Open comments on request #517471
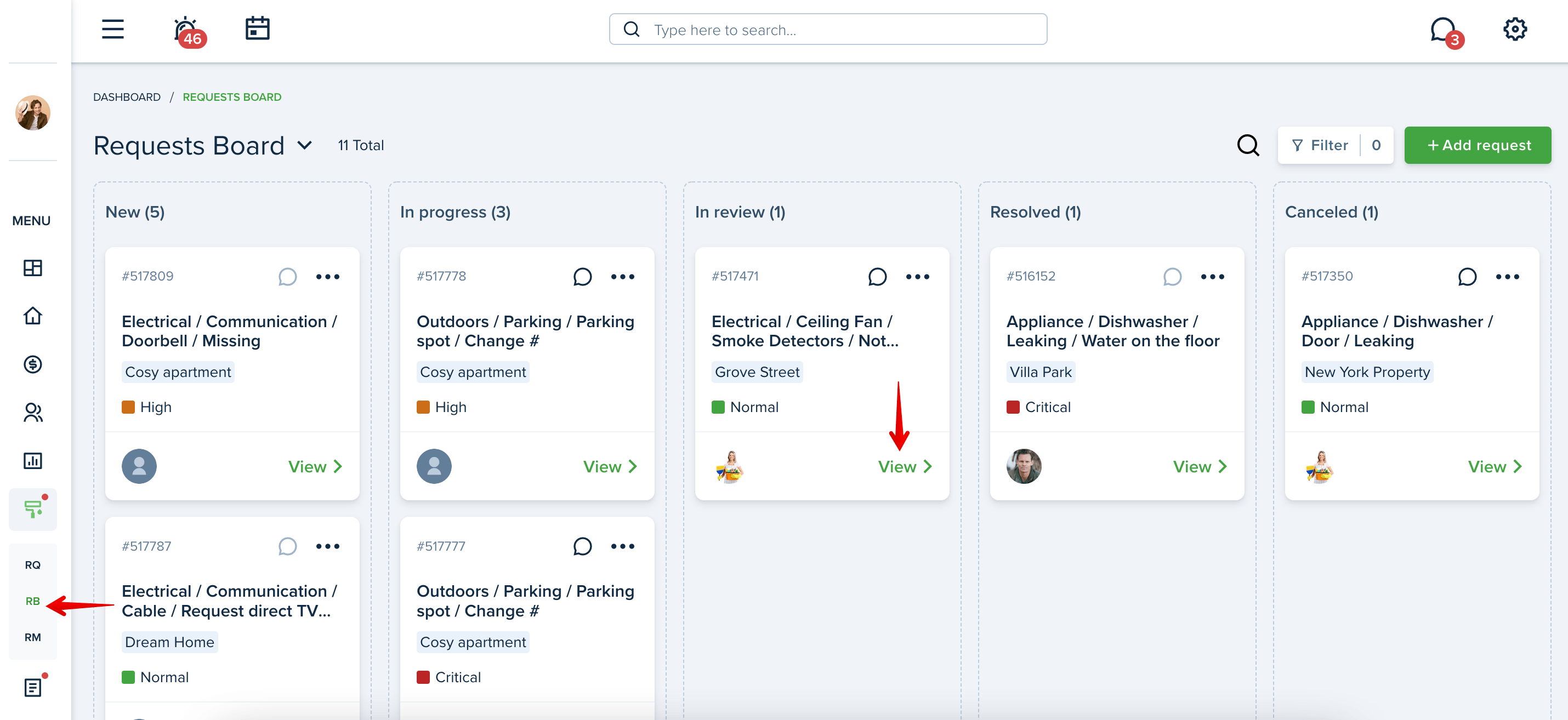 pos(877,277)
